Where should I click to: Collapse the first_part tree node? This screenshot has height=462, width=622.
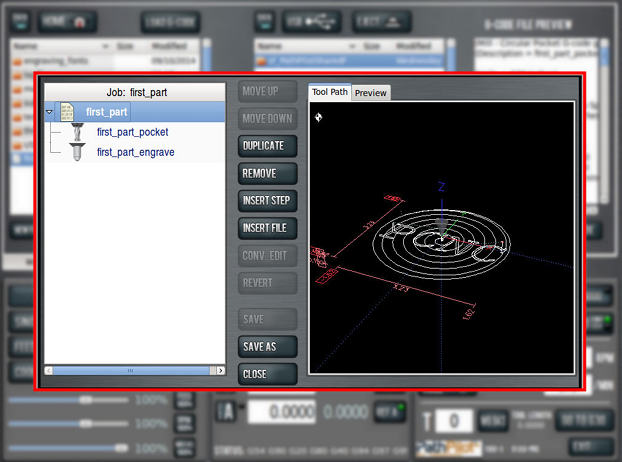[x=50, y=112]
